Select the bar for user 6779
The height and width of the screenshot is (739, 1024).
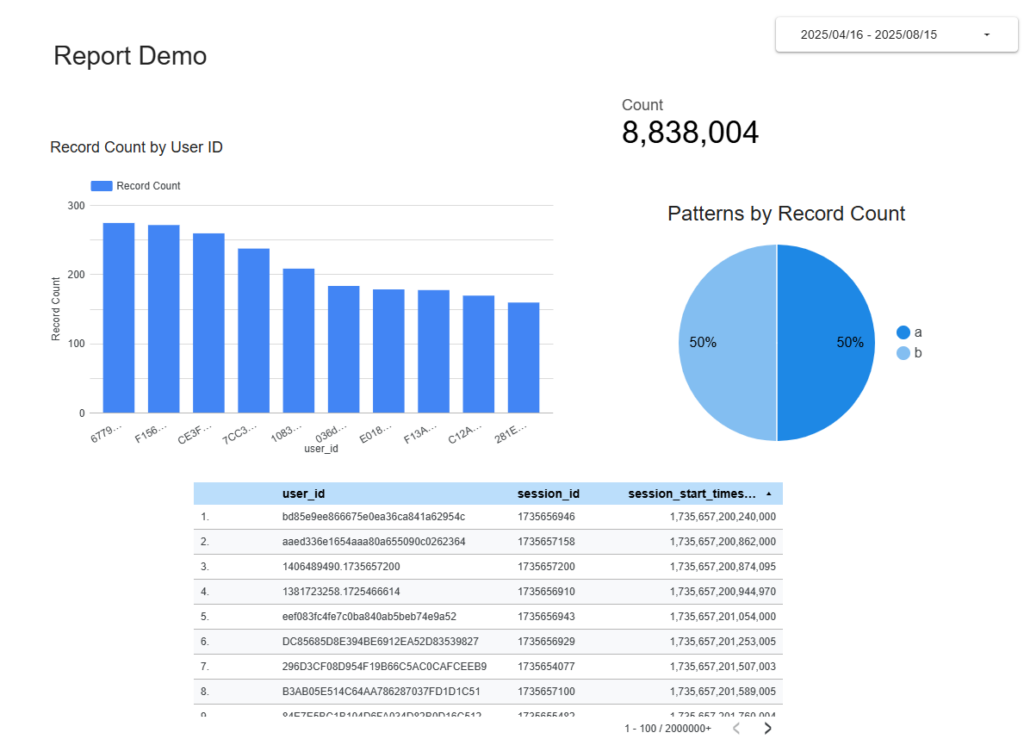[x=119, y=318]
